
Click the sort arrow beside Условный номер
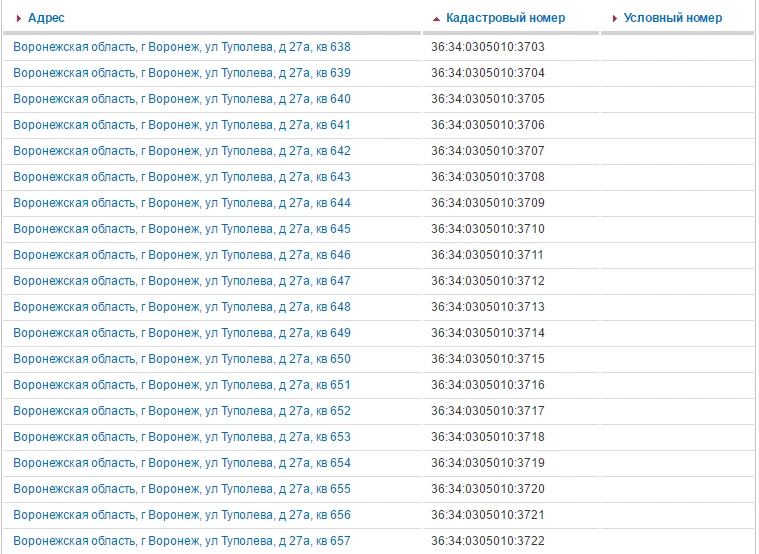(615, 18)
